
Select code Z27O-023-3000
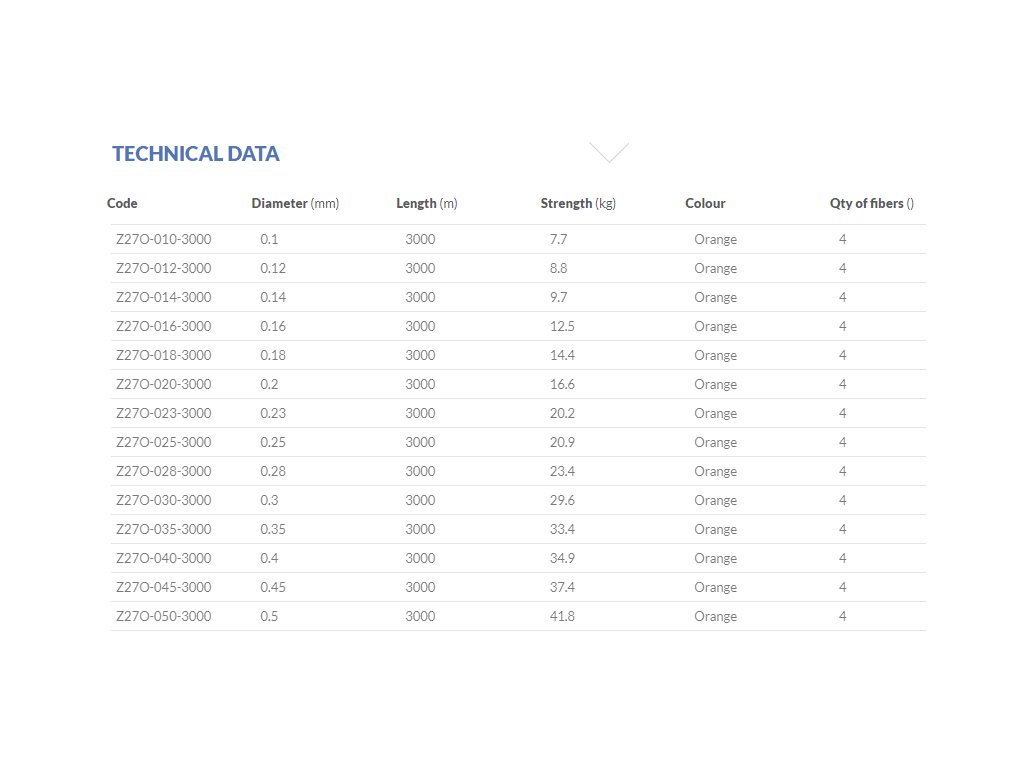click(164, 413)
